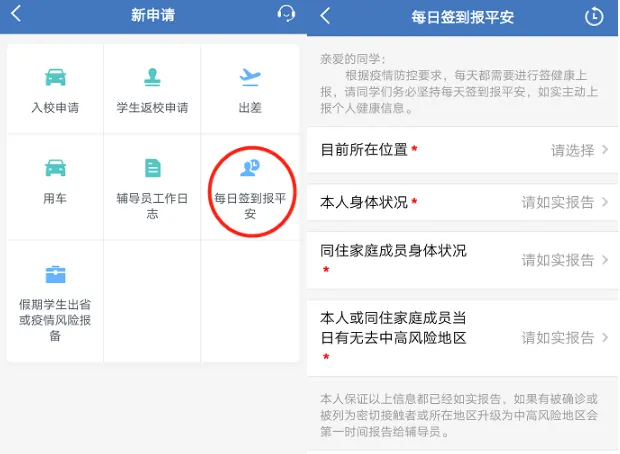Open customer service headset icon
Screen dimensions: 620x454
tap(286, 13)
